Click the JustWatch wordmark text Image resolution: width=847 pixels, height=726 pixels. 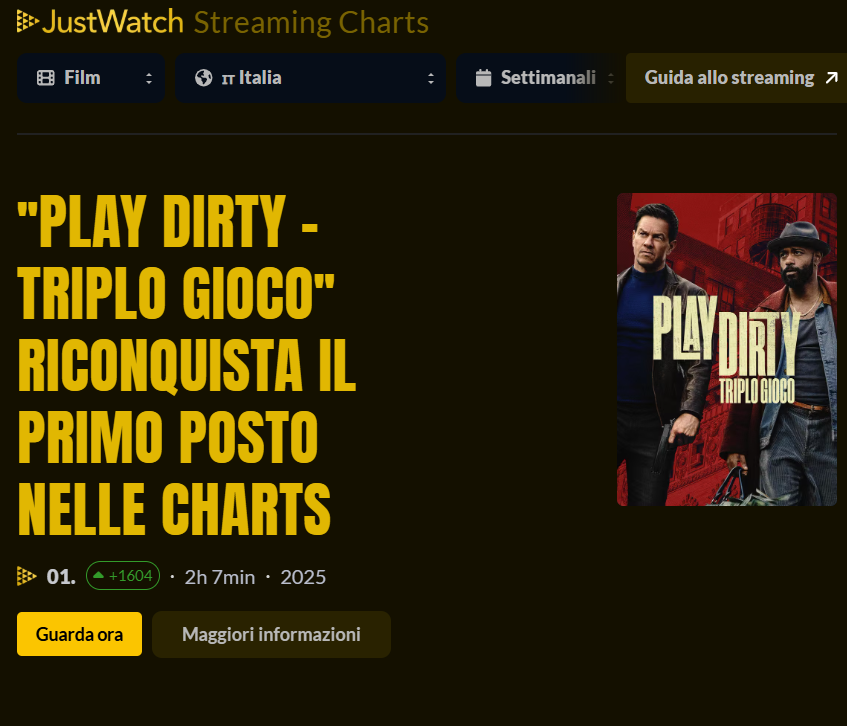[x=113, y=22]
